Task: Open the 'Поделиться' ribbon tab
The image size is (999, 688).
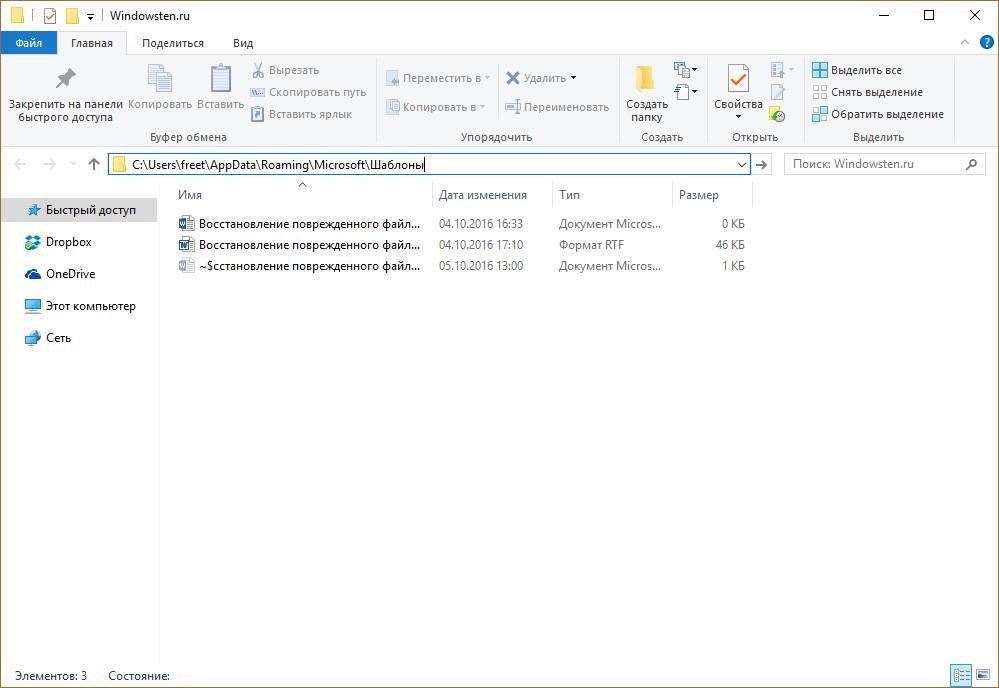Action: click(172, 43)
